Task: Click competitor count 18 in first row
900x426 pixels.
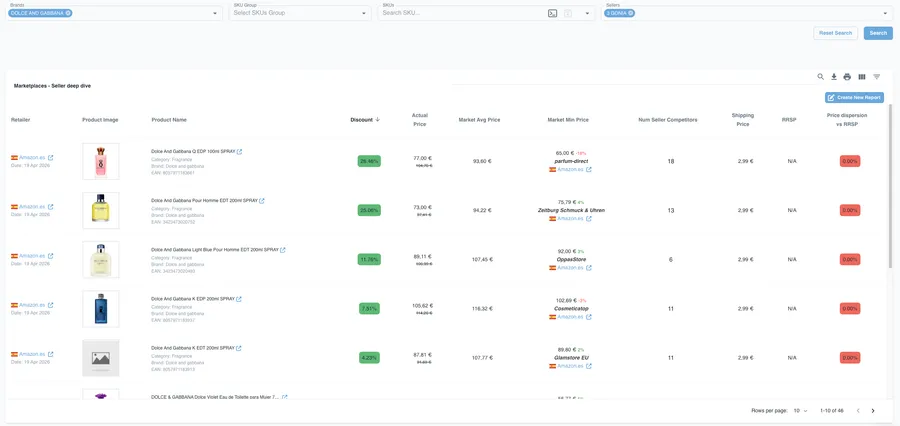Action: pyautogui.click(x=671, y=161)
